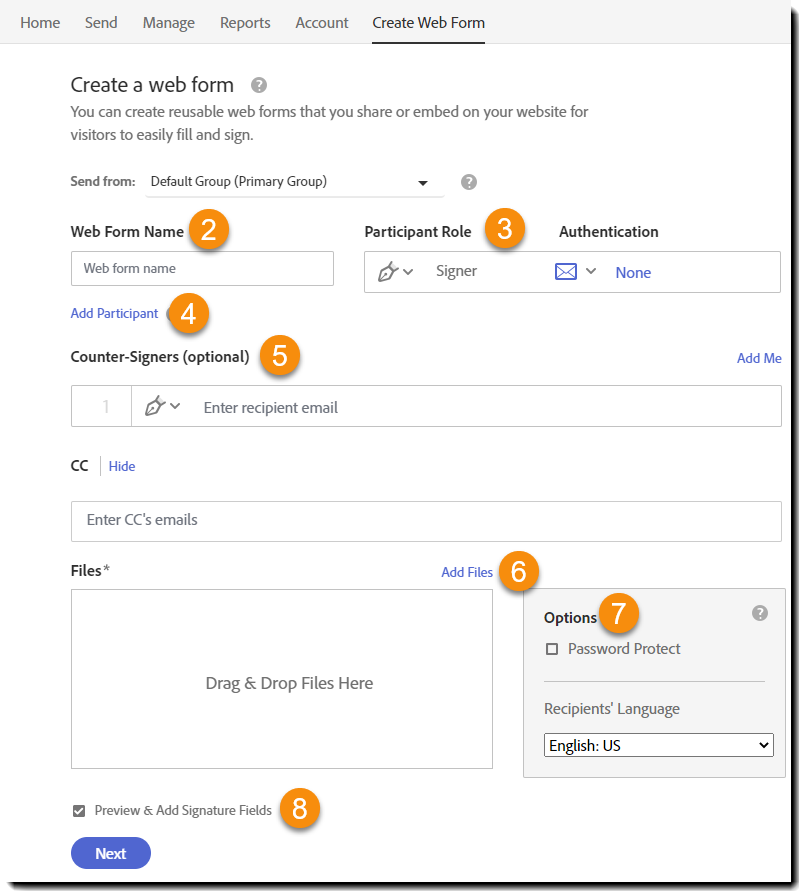Click the Add Me link
Viewport: 799px width, 891px height.
[759, 358]
